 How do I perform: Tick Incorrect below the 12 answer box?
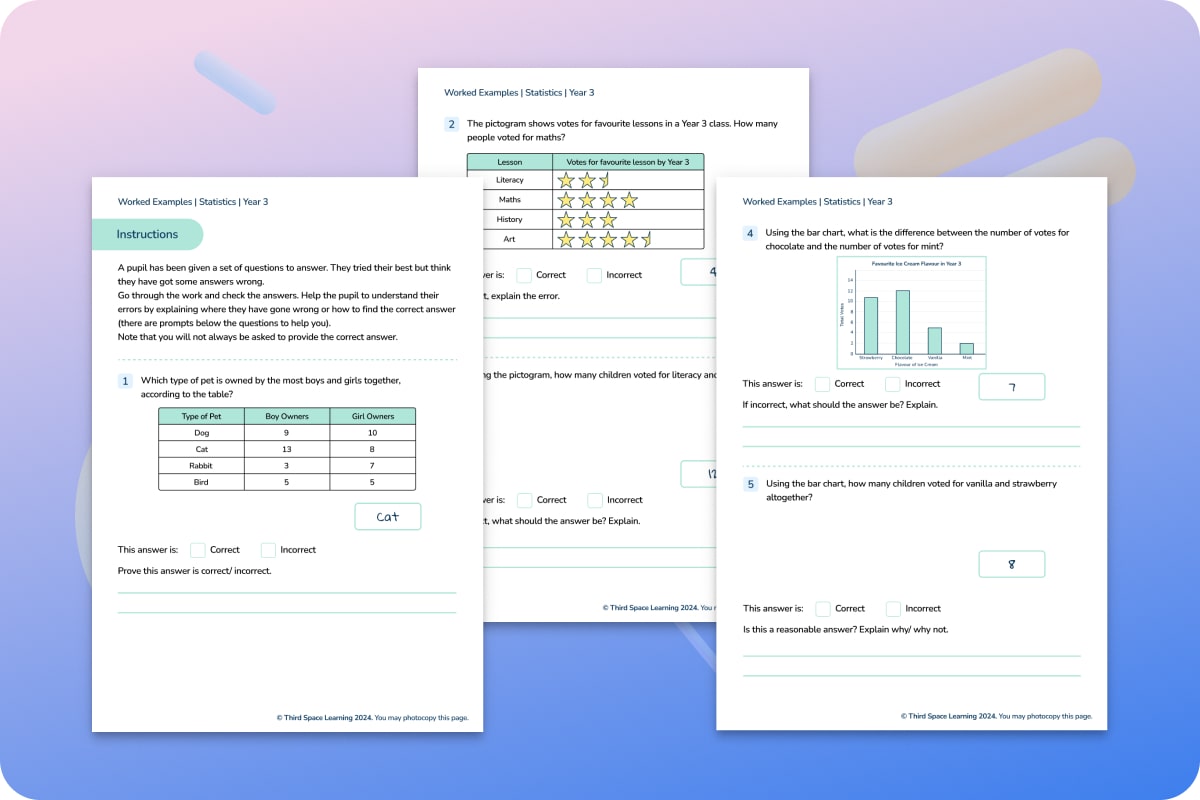(594, 500)
